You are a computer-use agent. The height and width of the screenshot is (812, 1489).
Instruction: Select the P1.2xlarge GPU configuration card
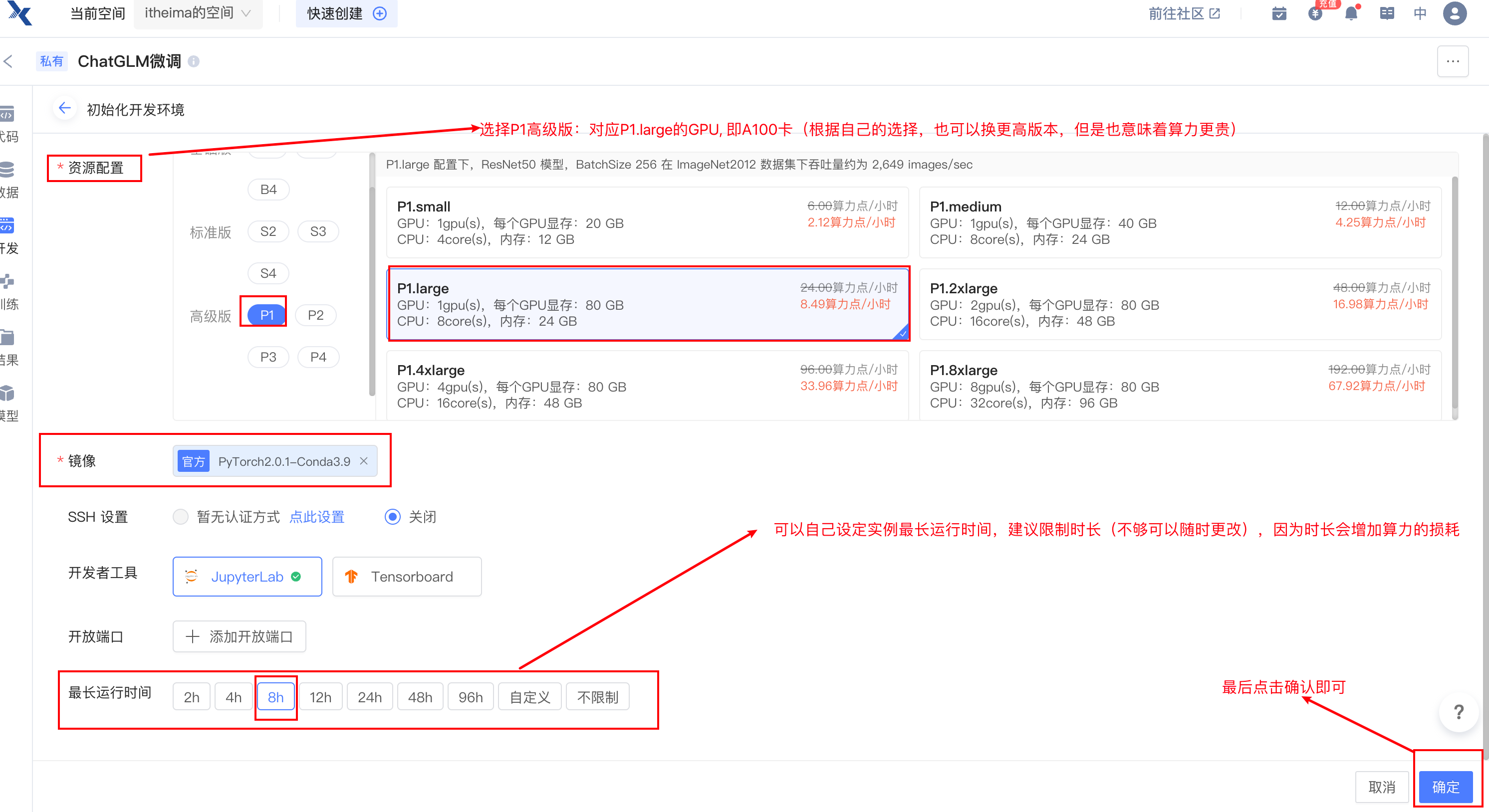click(x=1179, y=304)
